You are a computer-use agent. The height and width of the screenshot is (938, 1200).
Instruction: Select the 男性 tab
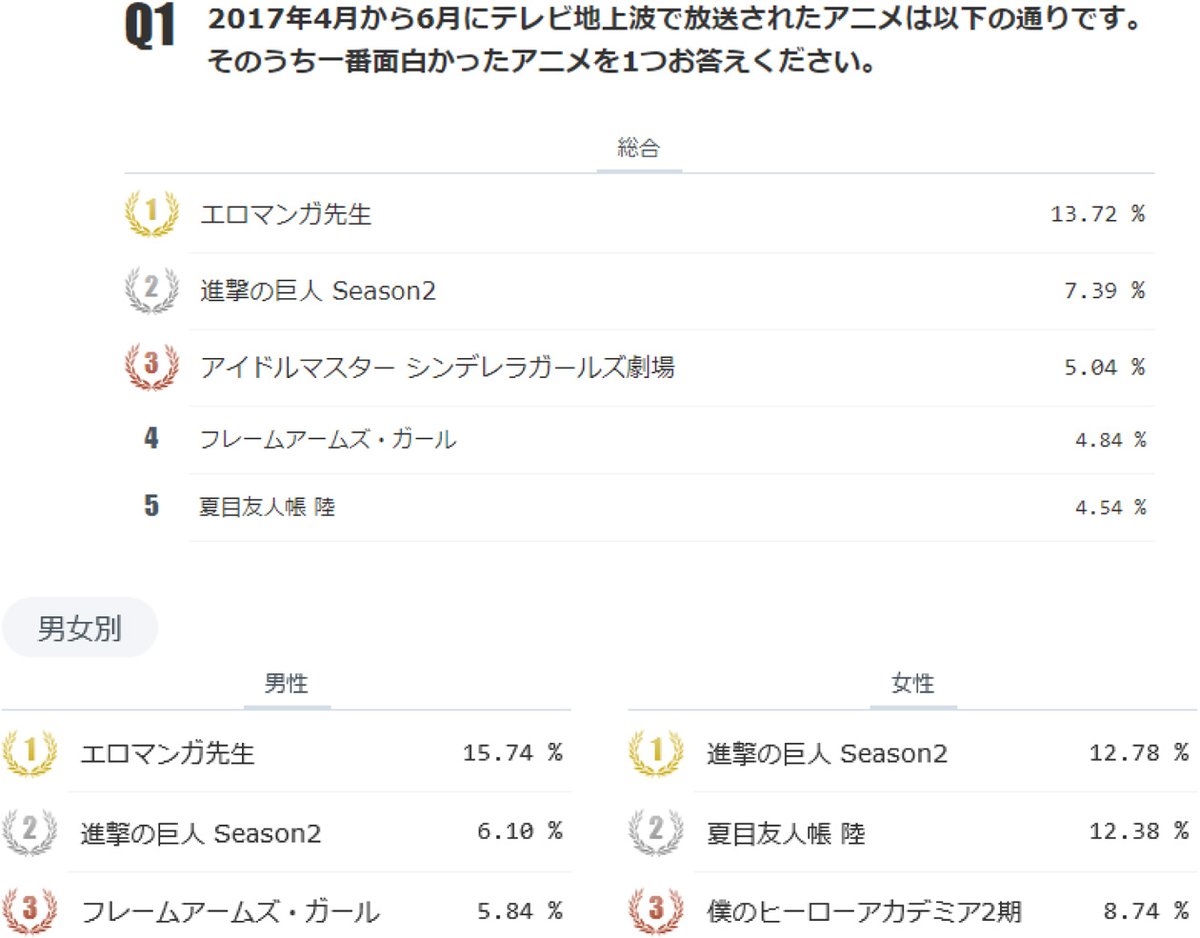pos(286,684)
